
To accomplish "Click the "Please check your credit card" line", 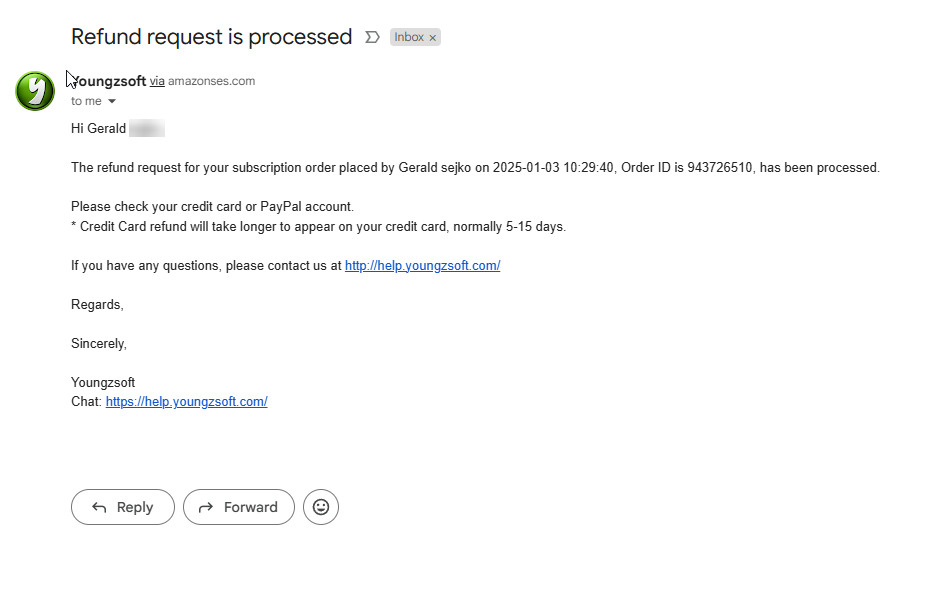I will pyautogui.click(x=212, y=207).
